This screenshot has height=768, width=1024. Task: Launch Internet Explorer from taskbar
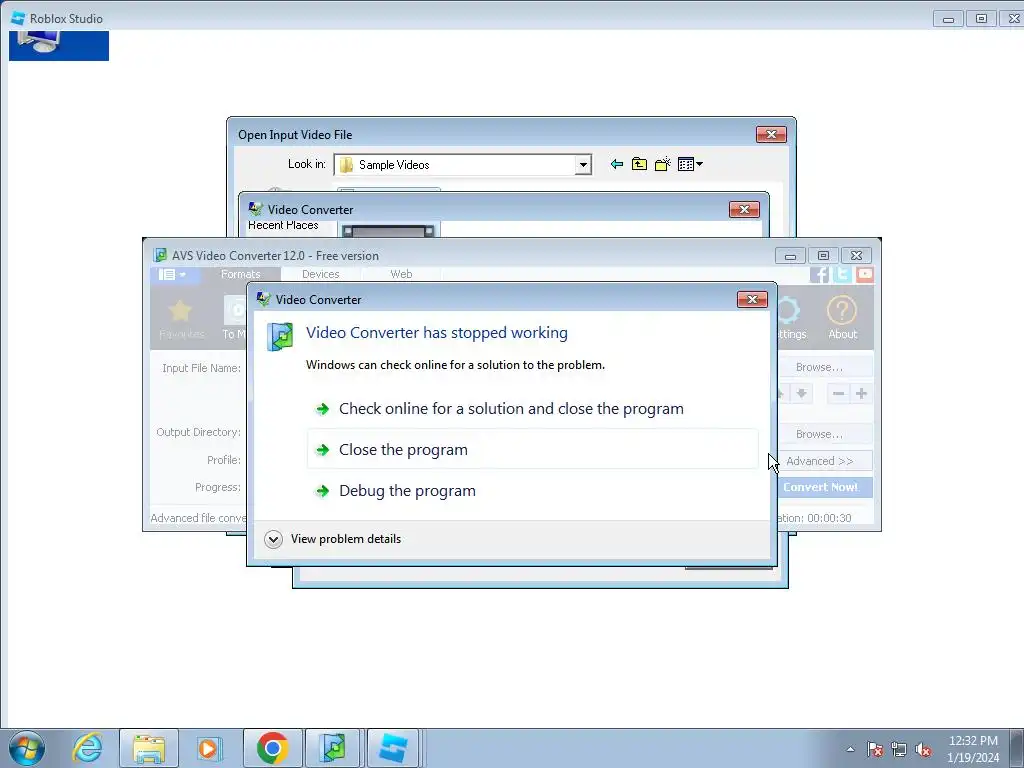tap(88, 748)
